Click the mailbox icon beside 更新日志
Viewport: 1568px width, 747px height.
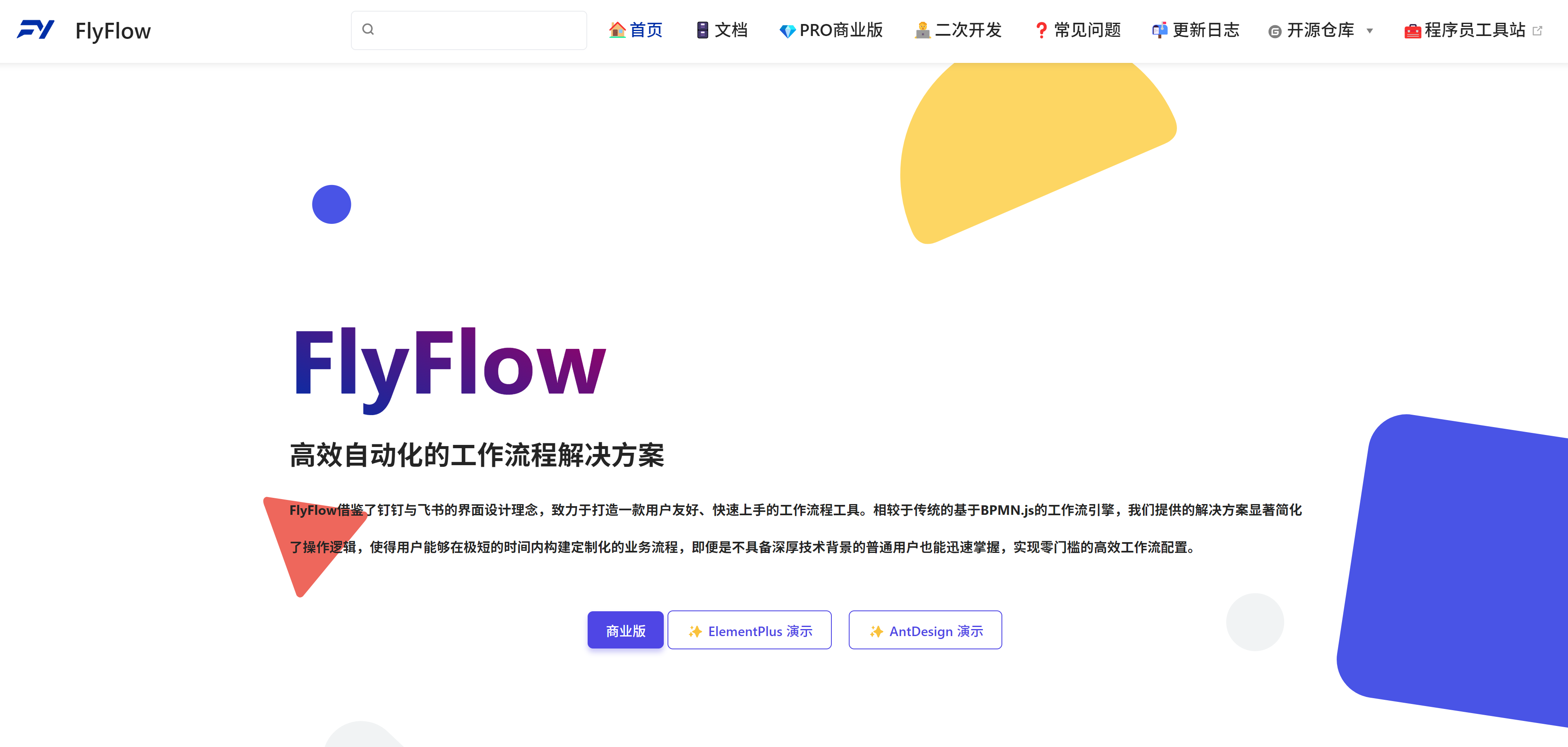[1160, 31]
